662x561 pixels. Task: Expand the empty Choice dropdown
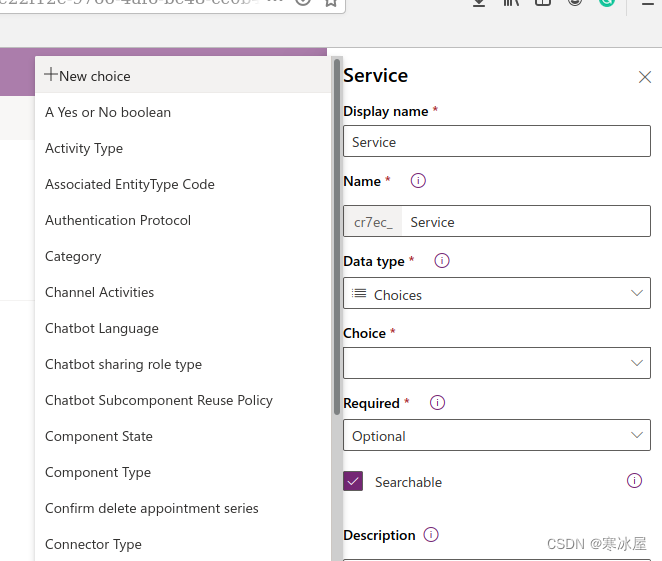click(x=496, y=363)
